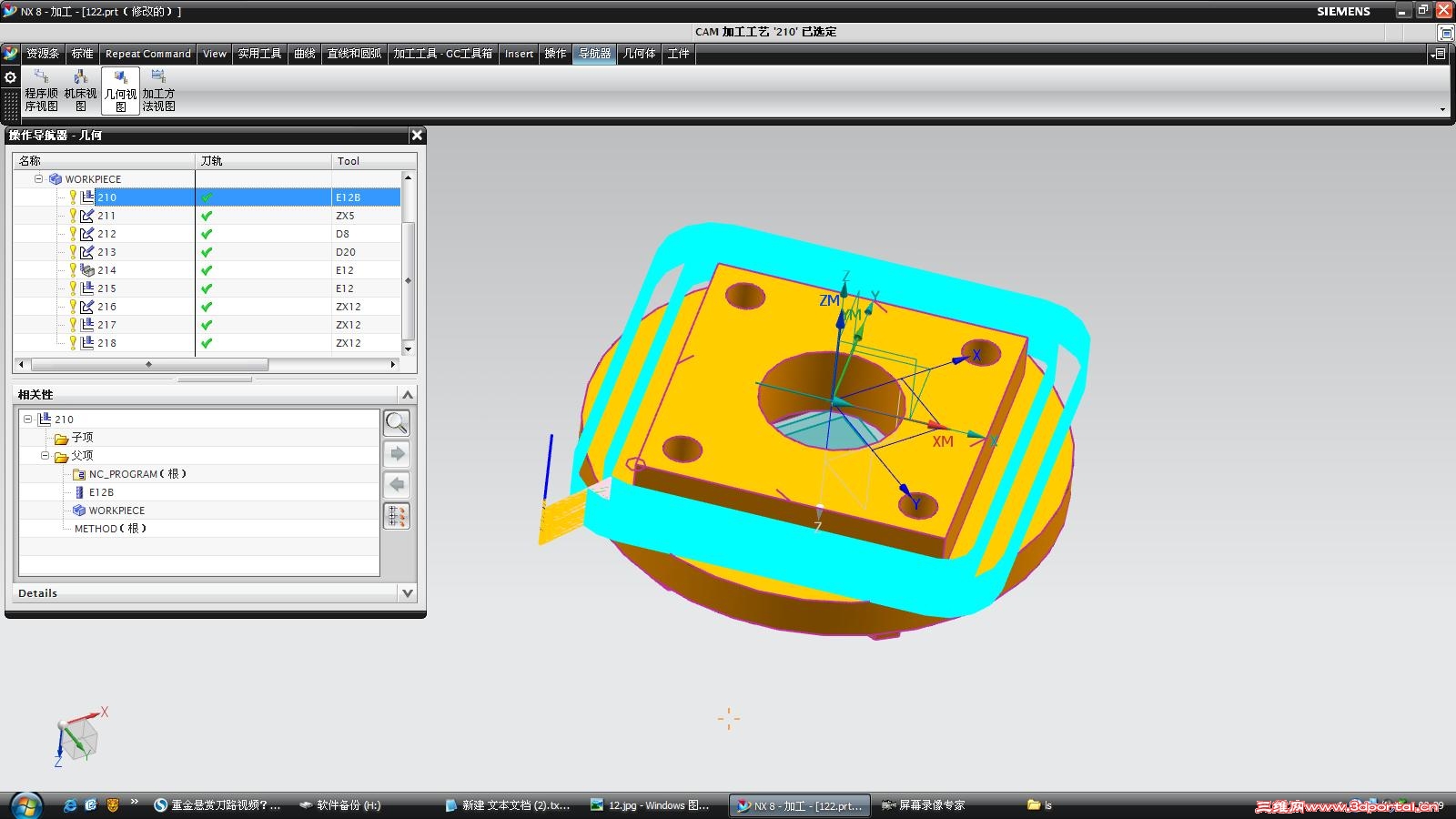
Task: Expand the Details section
Action: click(x=408, y=593)
